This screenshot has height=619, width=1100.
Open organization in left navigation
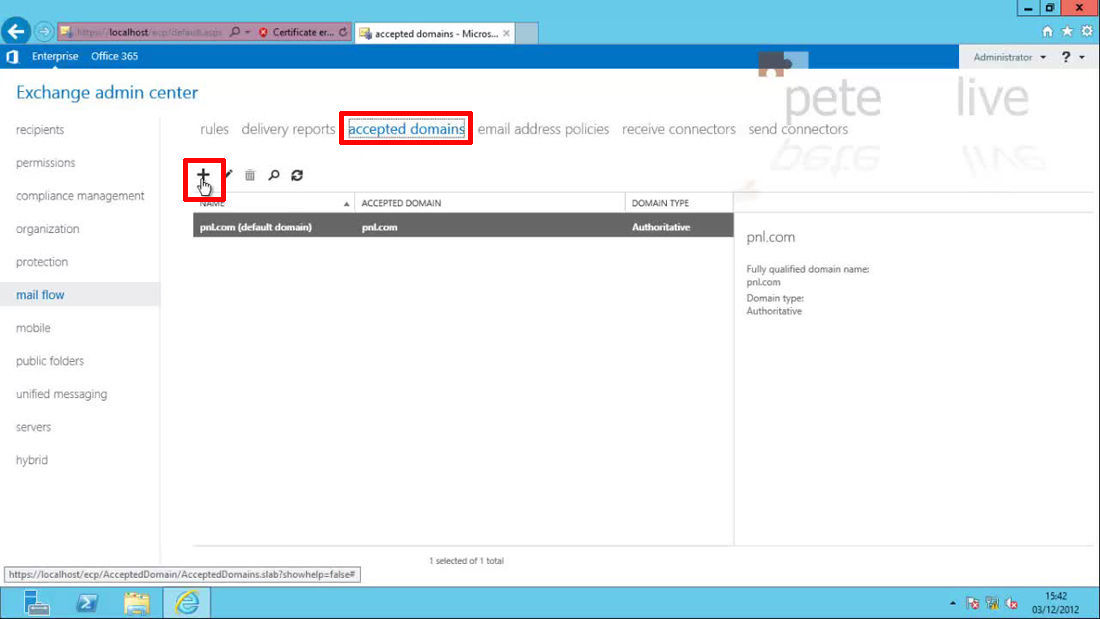(48, 229)
